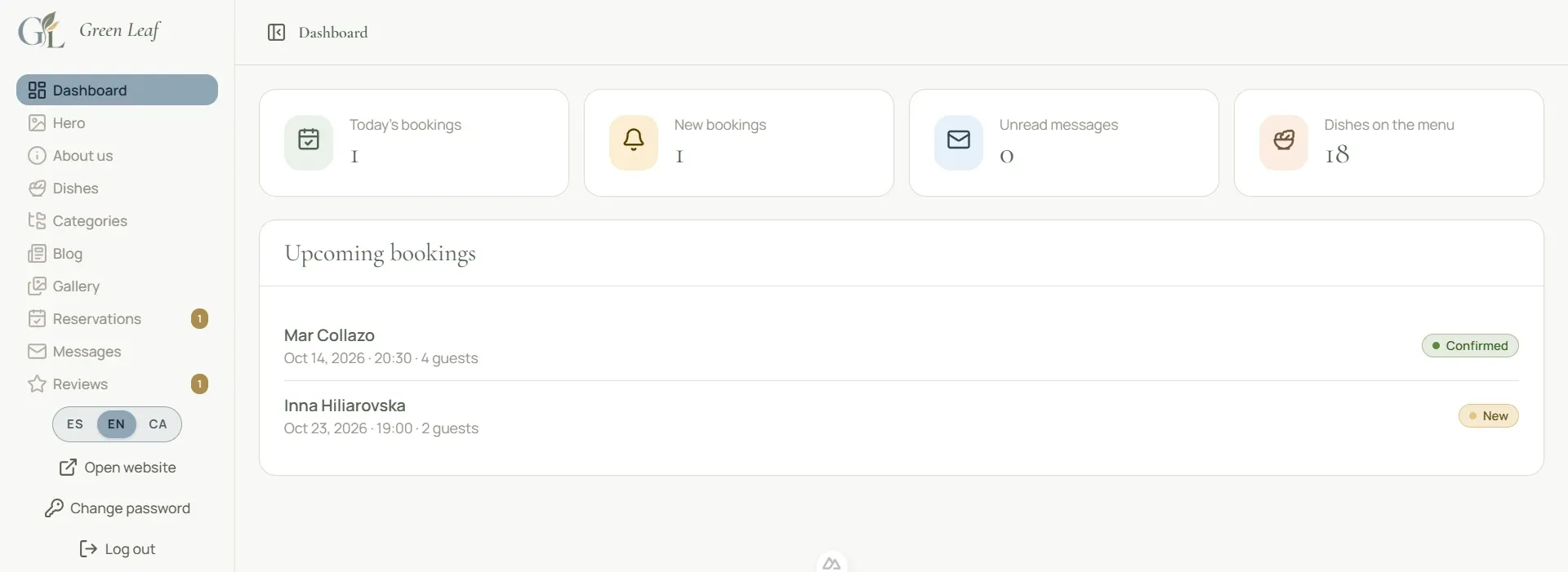Click the Oct 23, 2026 booking details

point(381,428)
